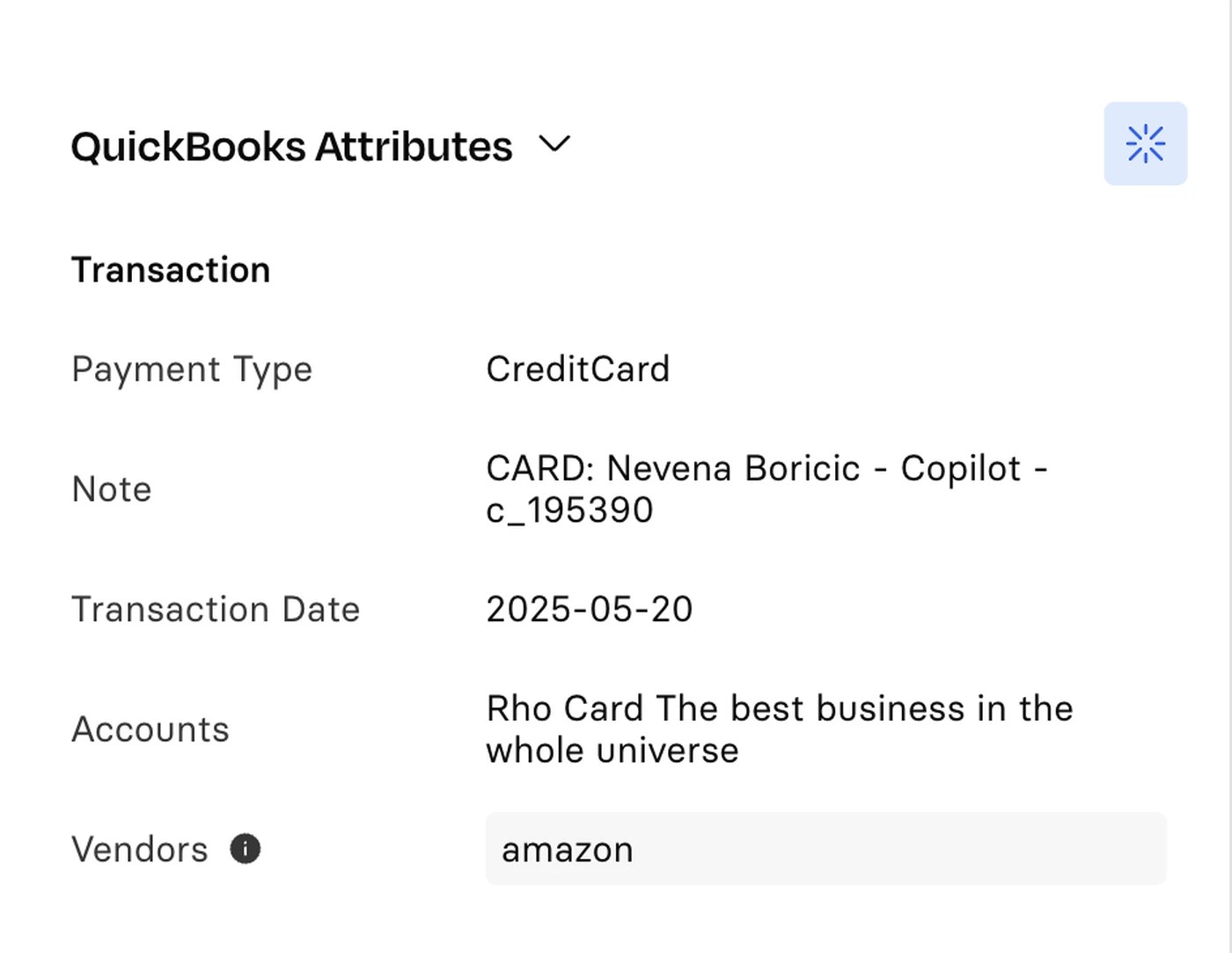
Task: Click the word amazon in the vendor box
Action: click(568, 850)
